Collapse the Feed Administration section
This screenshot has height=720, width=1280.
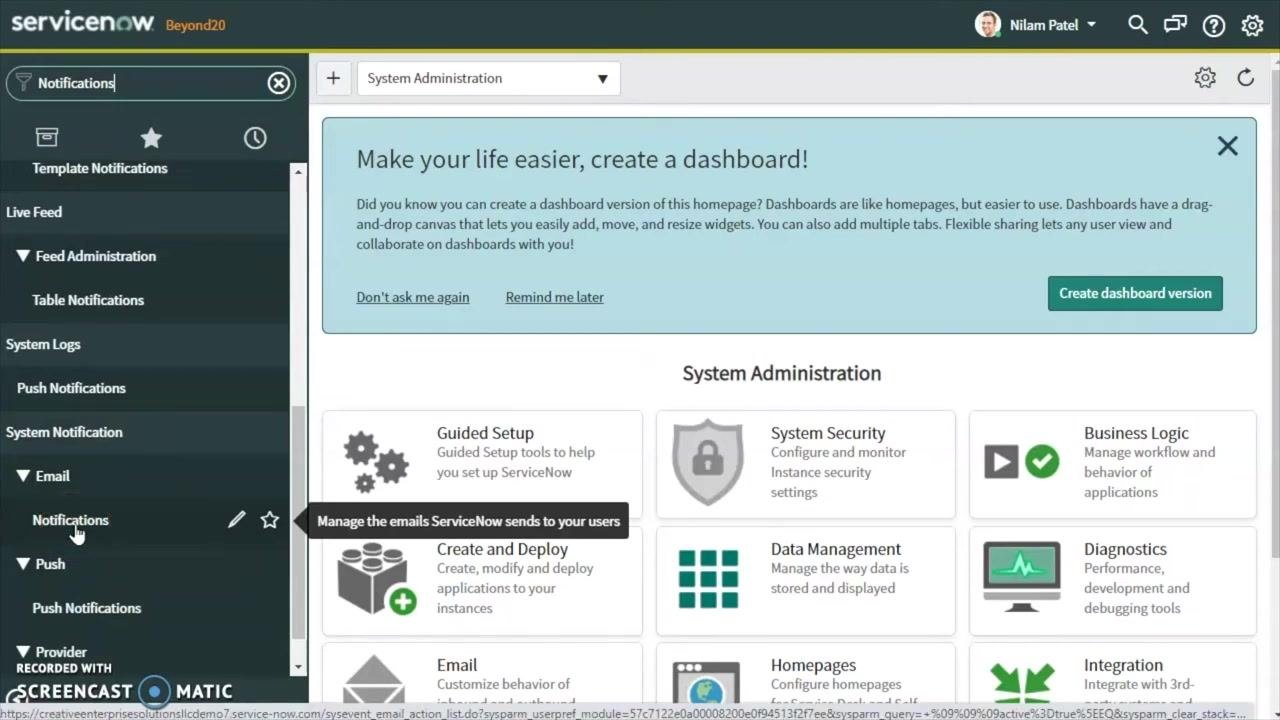coord(23,256)
